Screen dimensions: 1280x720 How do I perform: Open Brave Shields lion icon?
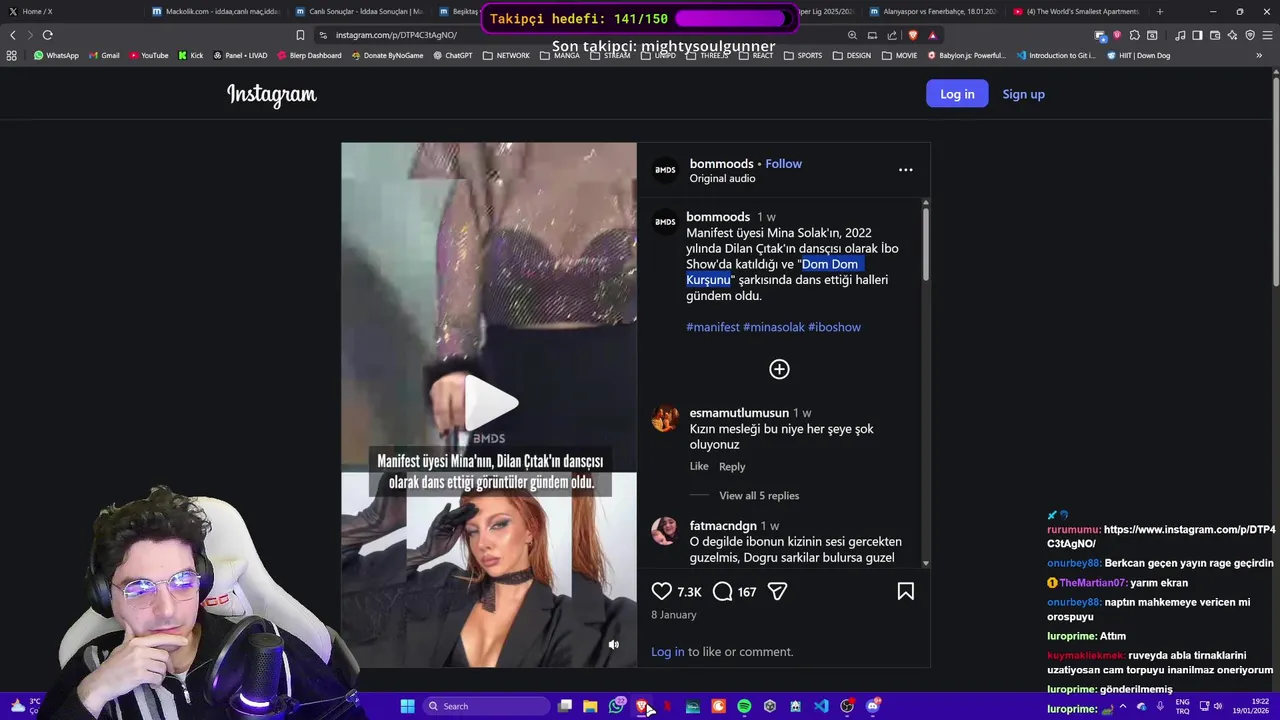pos(912,35)
